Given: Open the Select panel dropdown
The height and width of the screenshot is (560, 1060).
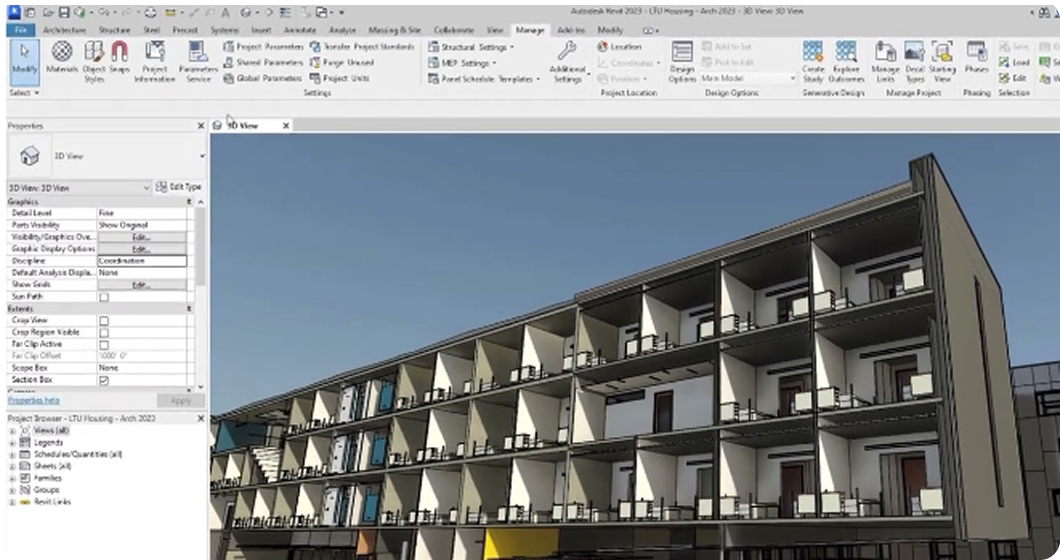Looking at the screenshot, I should pos(24,93).
